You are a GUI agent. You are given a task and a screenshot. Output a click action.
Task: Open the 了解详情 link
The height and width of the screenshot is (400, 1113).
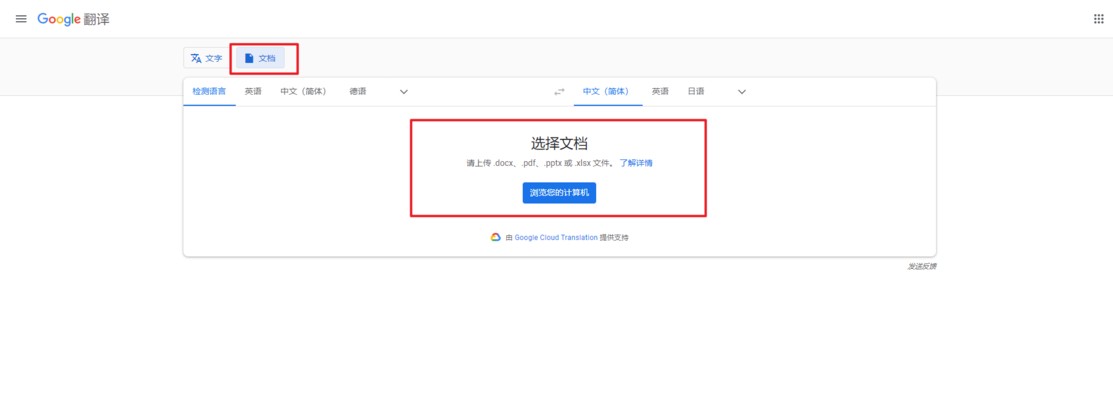(x=635, y=163)
